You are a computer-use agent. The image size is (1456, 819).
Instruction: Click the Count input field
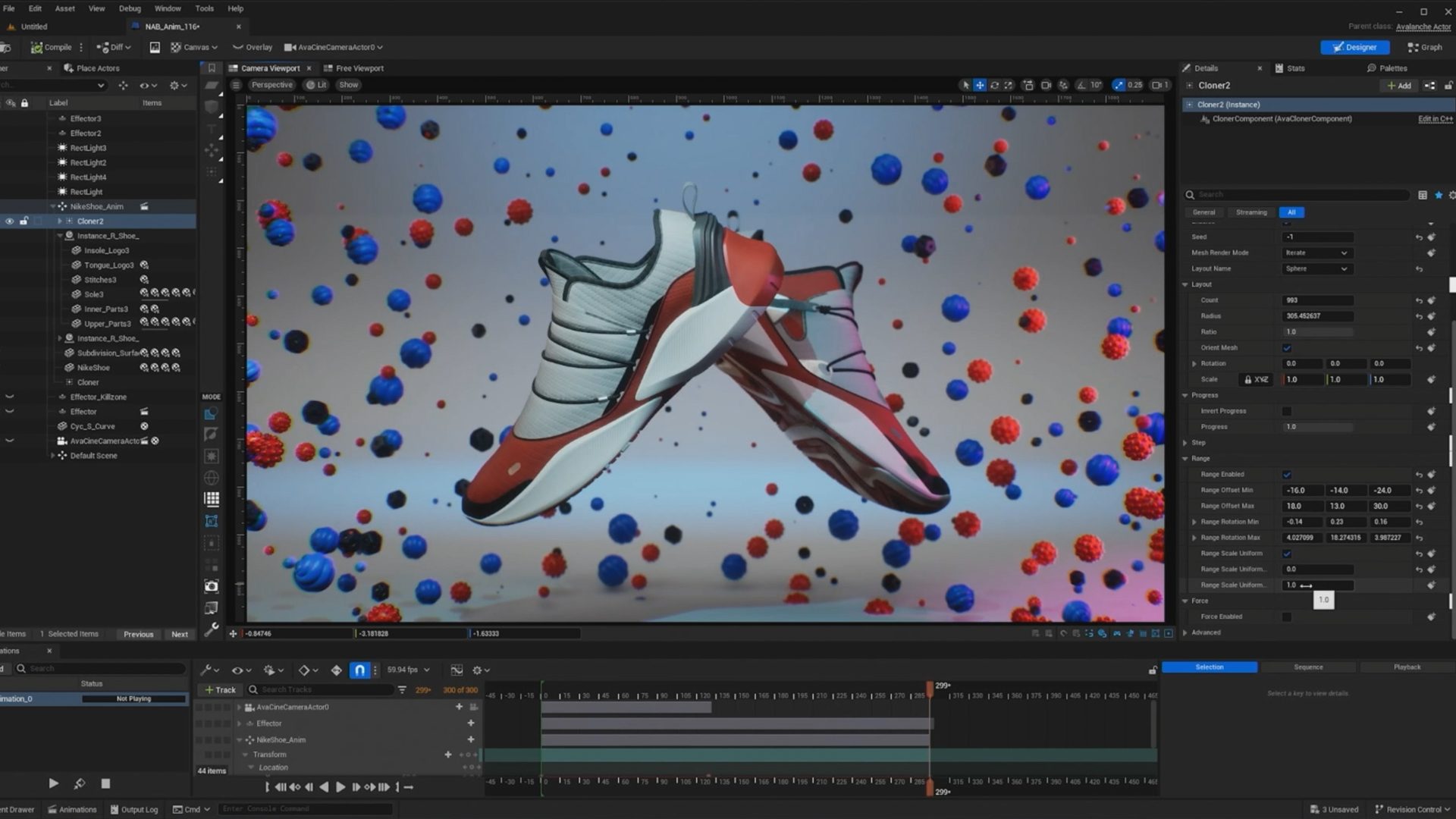1317,300
